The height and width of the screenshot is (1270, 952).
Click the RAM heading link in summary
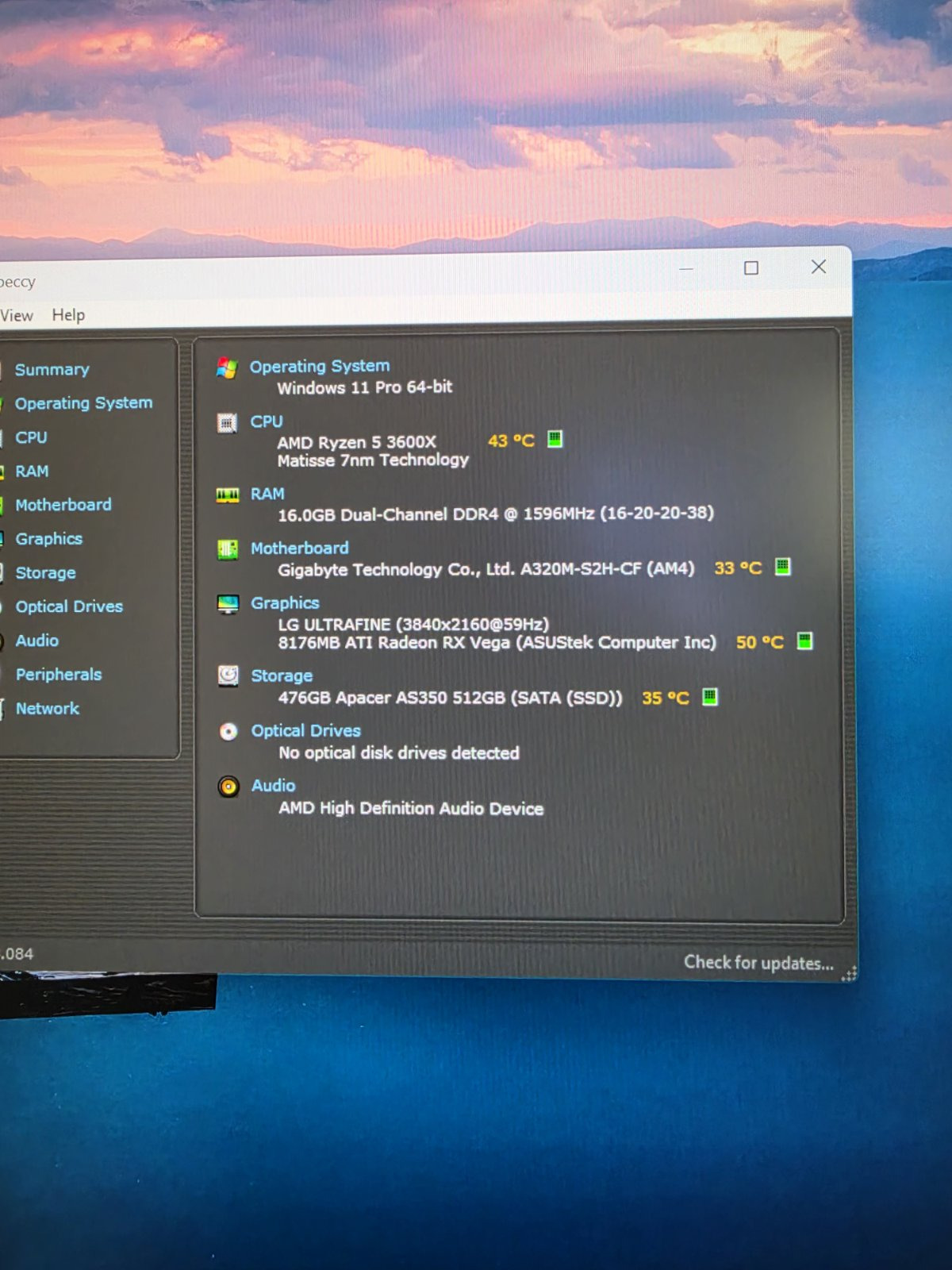pos(267,494)
